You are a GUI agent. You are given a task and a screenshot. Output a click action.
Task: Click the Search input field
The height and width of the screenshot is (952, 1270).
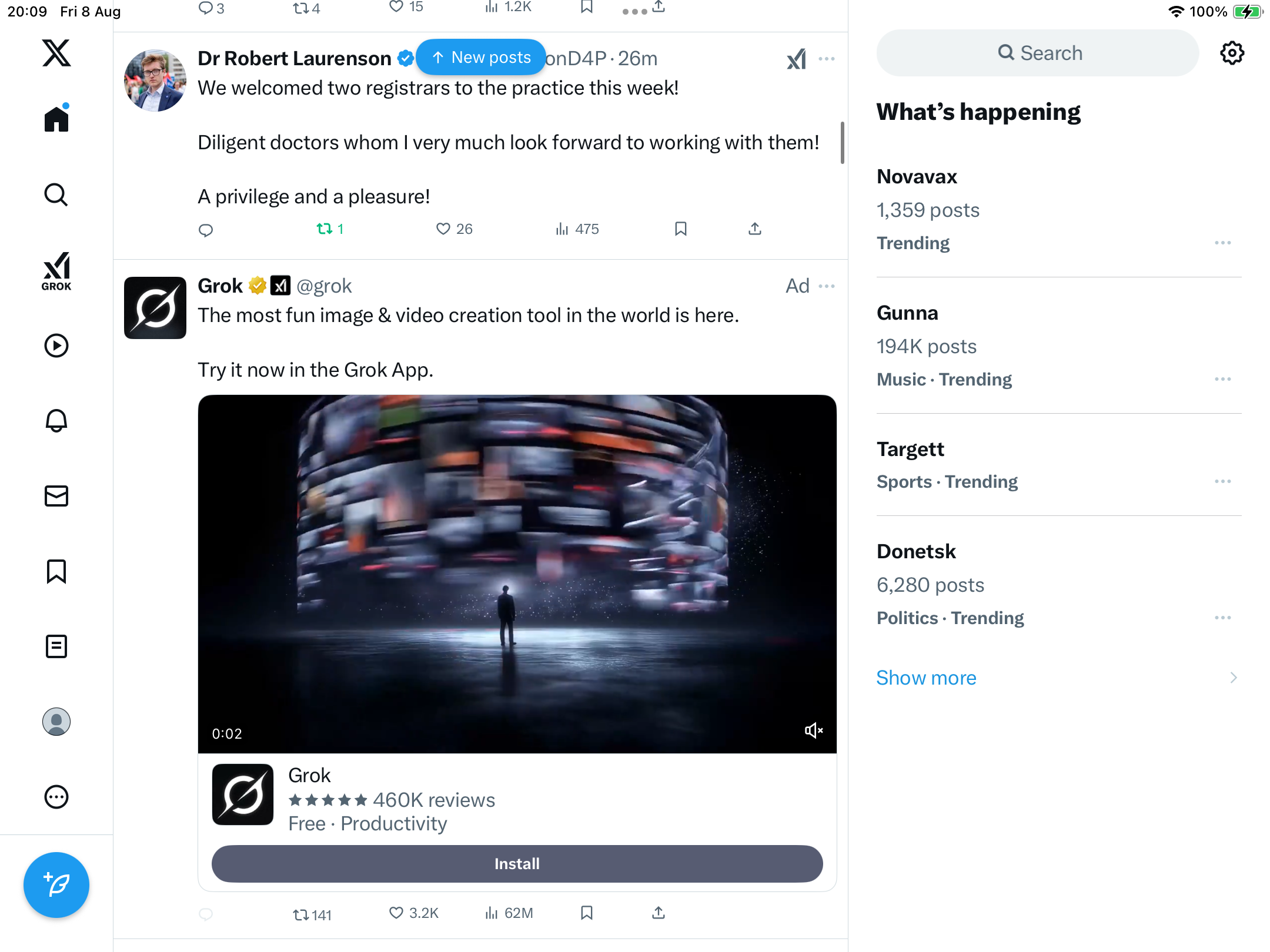point(1038,53)
